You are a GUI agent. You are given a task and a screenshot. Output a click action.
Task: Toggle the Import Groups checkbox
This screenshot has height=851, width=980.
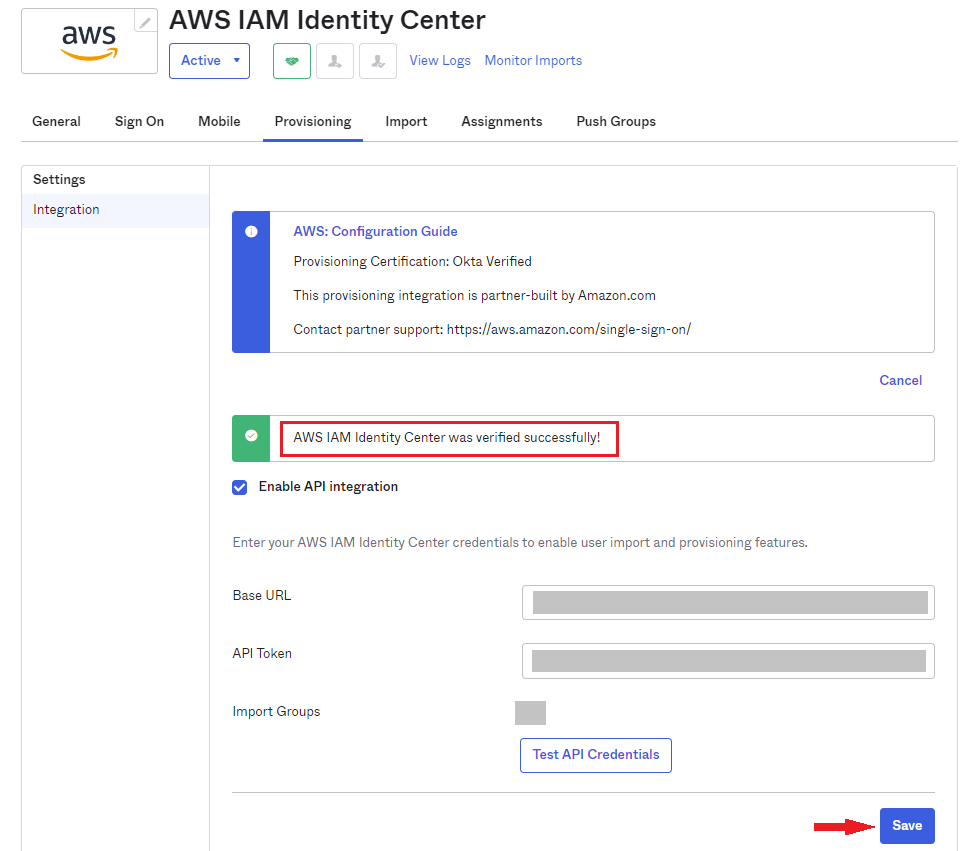tap(530, 712)
